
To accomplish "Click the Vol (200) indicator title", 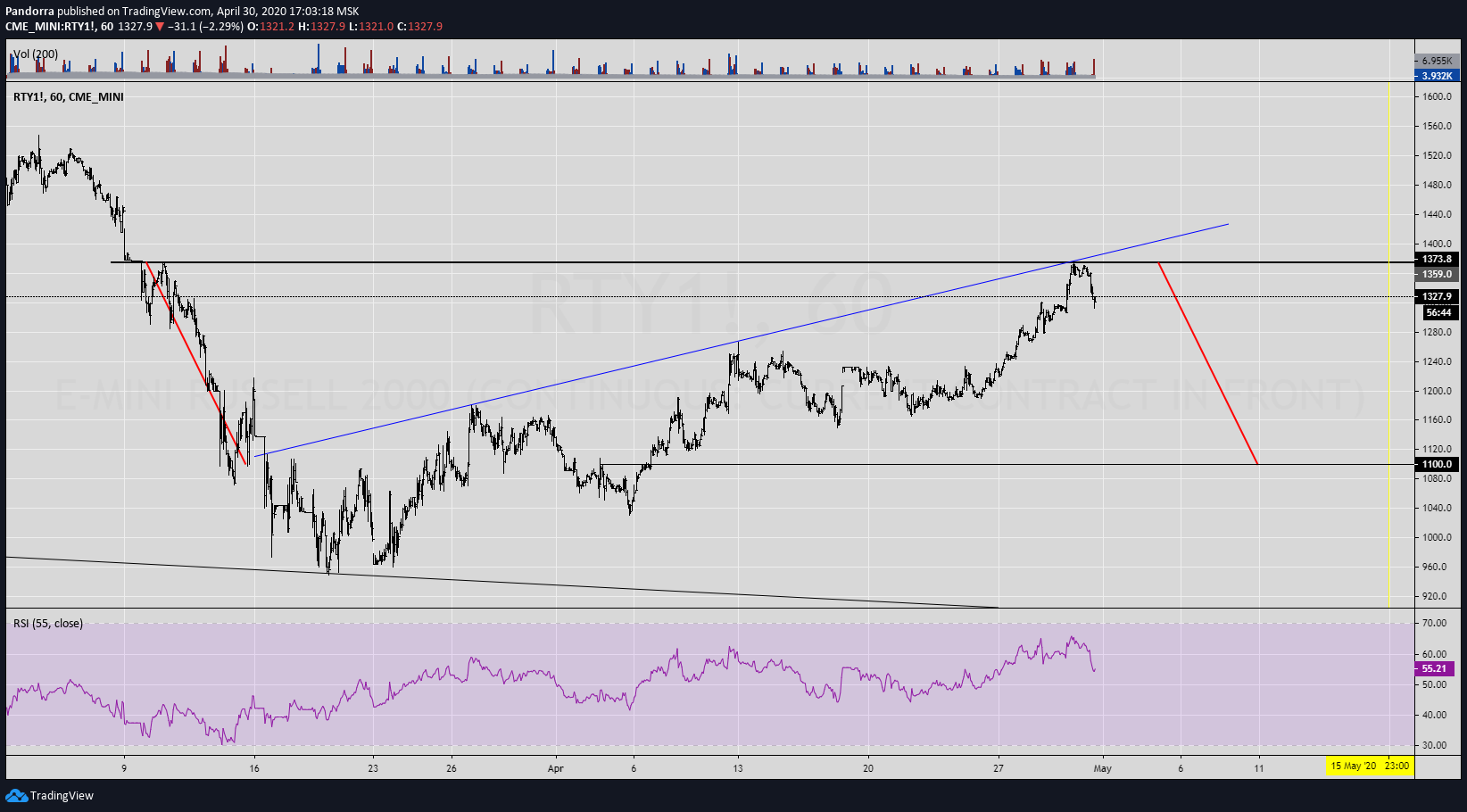I will (36, 54).
